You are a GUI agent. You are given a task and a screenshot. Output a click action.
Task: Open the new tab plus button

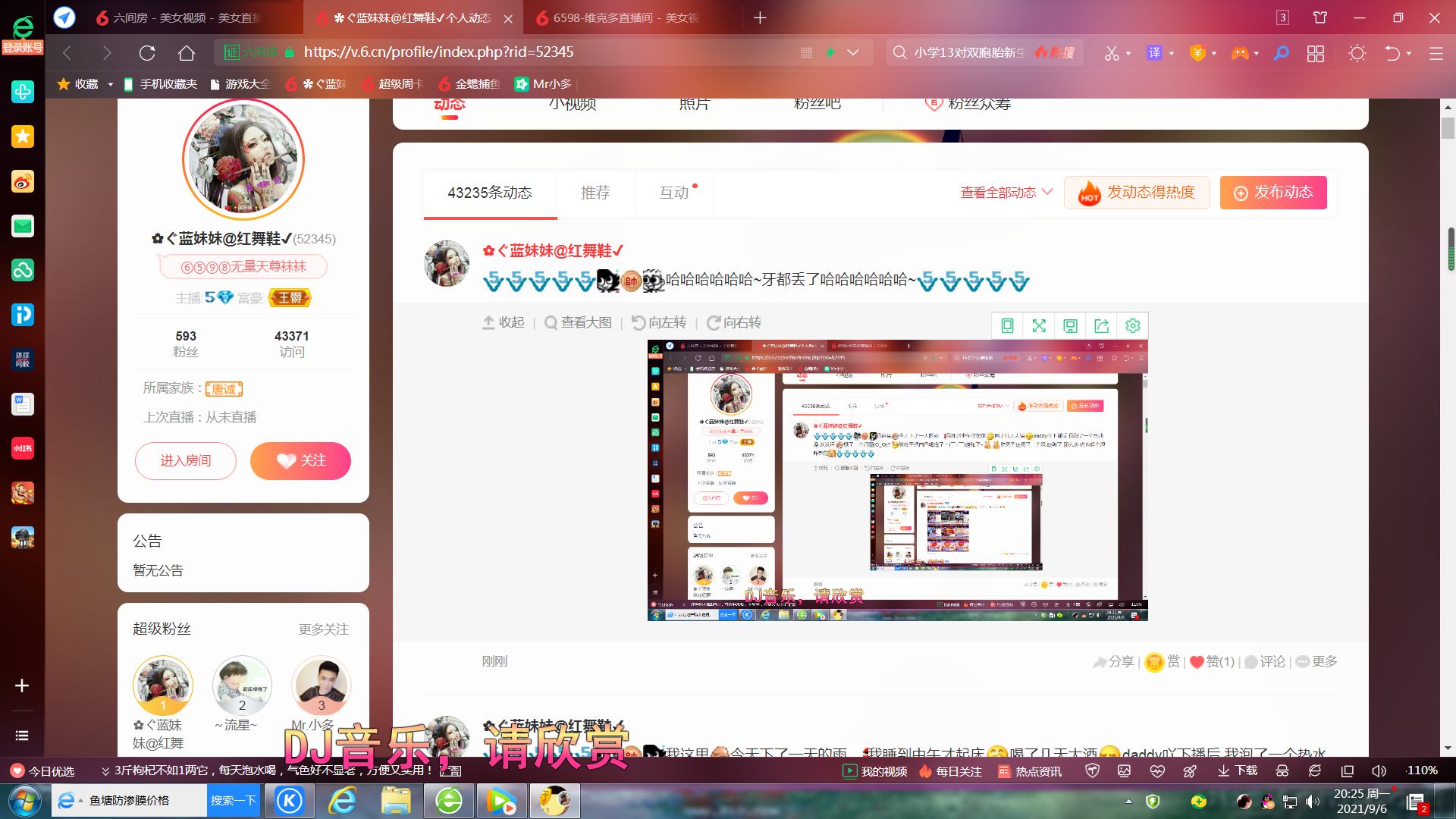tap(760, 17)
